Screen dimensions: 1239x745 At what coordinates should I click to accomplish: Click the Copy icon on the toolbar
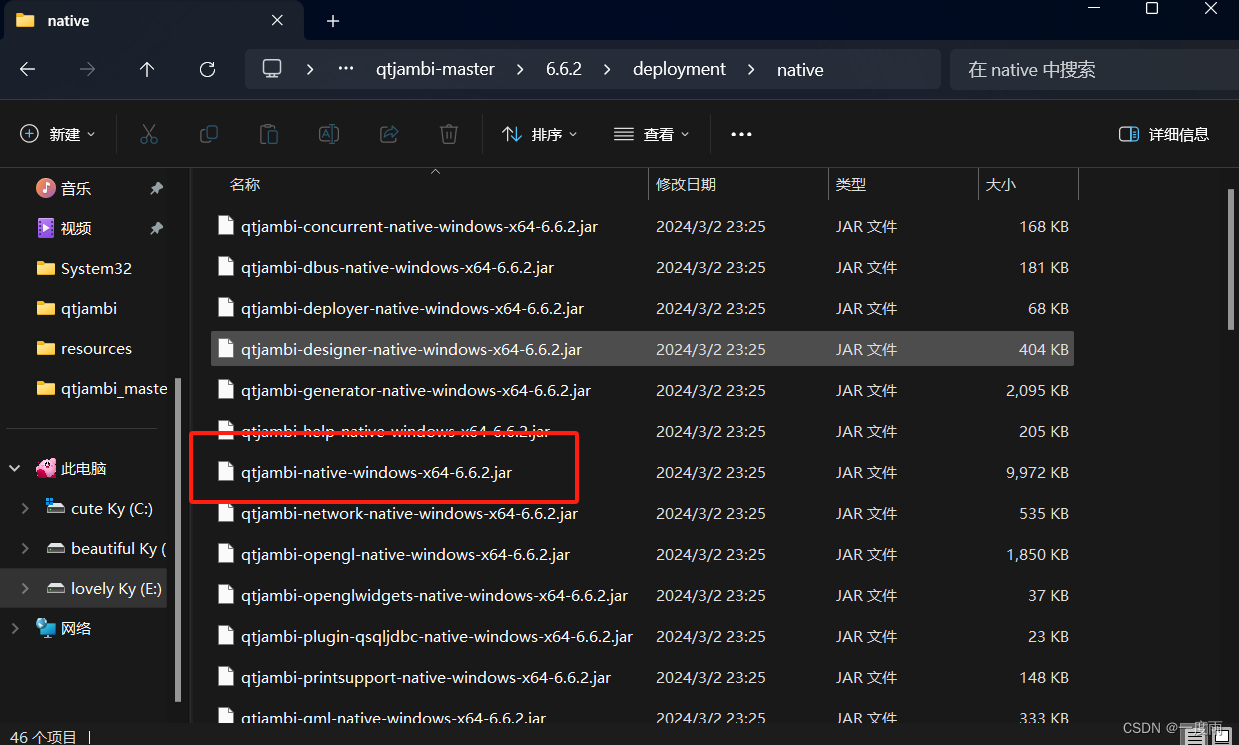pos(209,133)
